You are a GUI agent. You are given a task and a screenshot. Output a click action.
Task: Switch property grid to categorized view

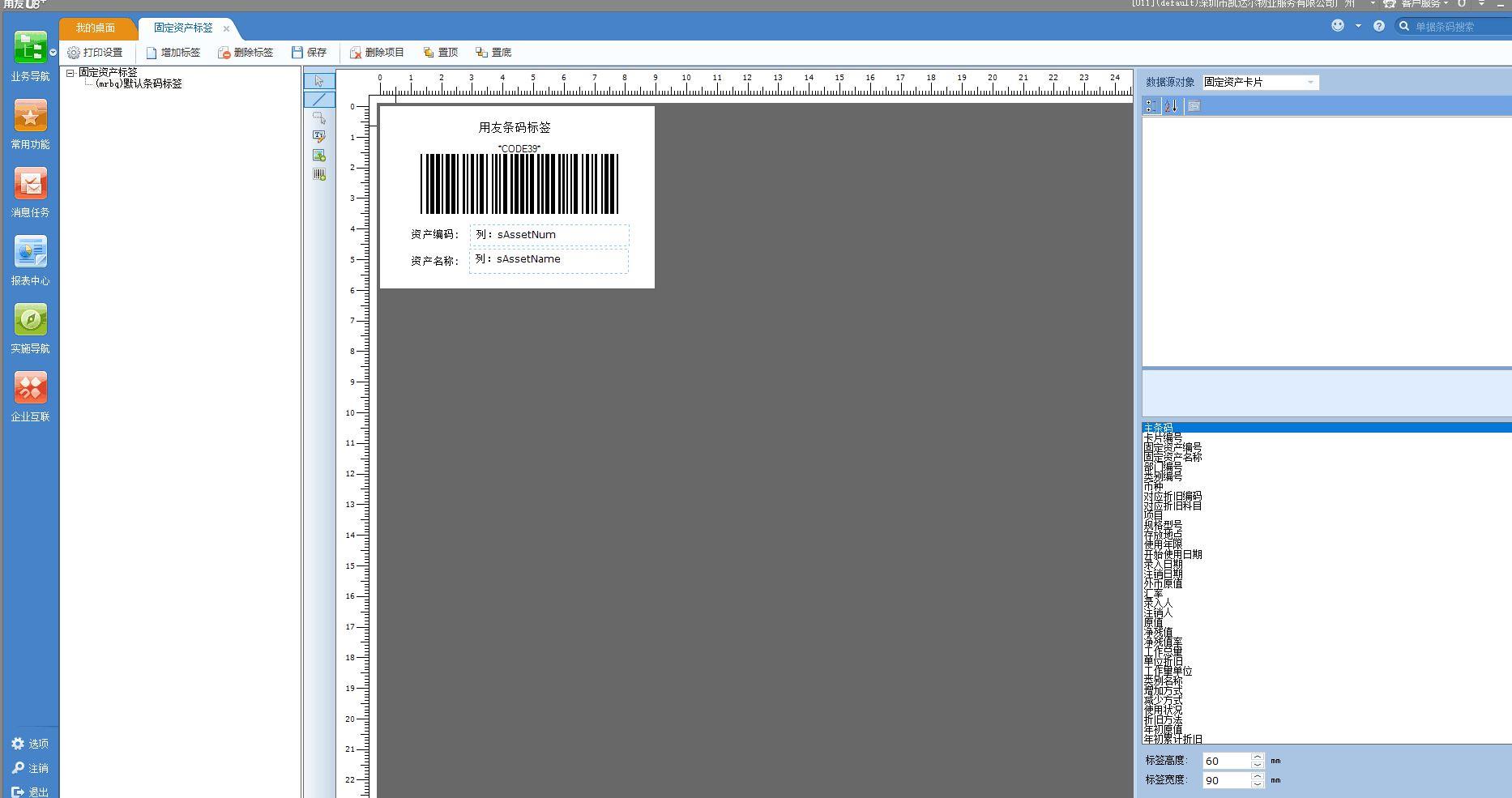tap(1151, 106)
